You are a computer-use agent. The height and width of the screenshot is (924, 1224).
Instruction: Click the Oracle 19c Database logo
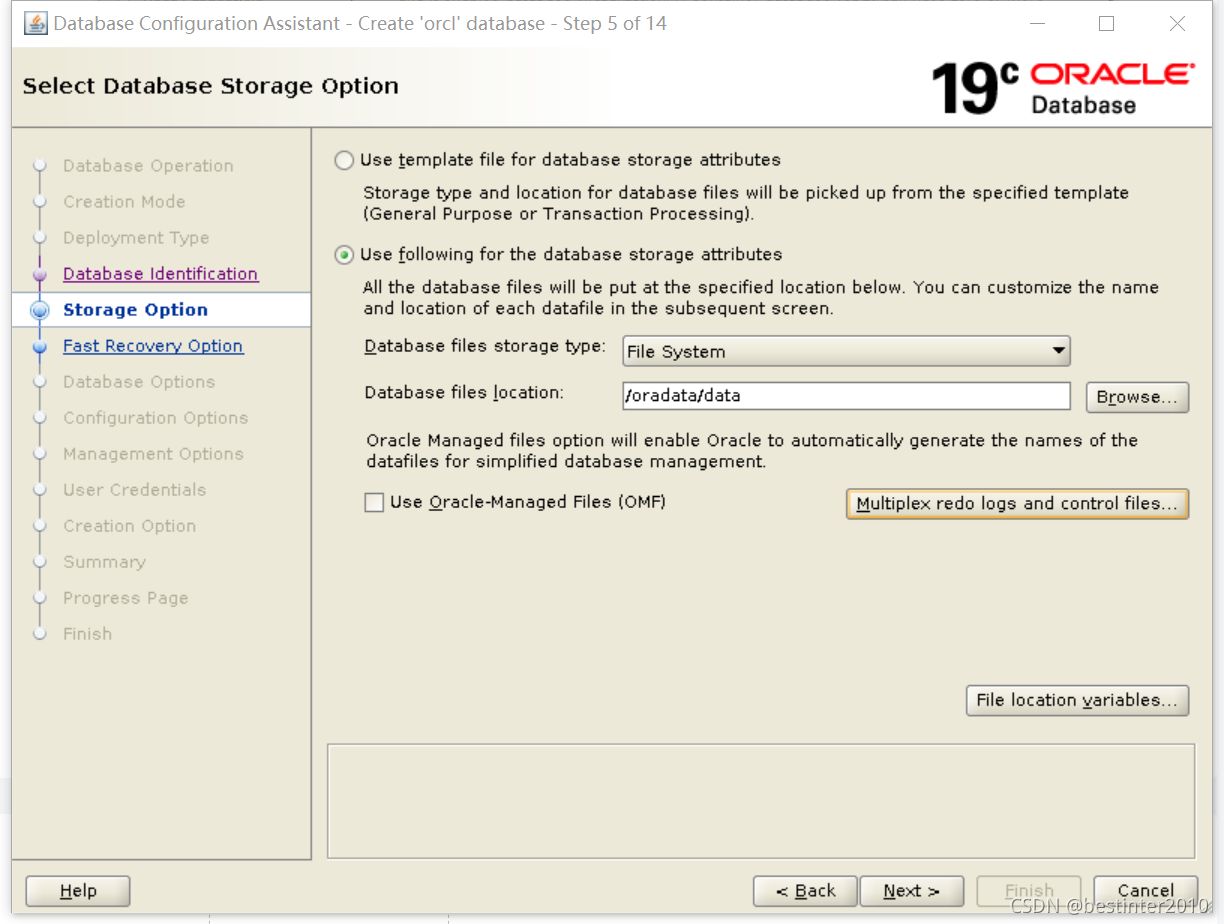coord(1062,88)
